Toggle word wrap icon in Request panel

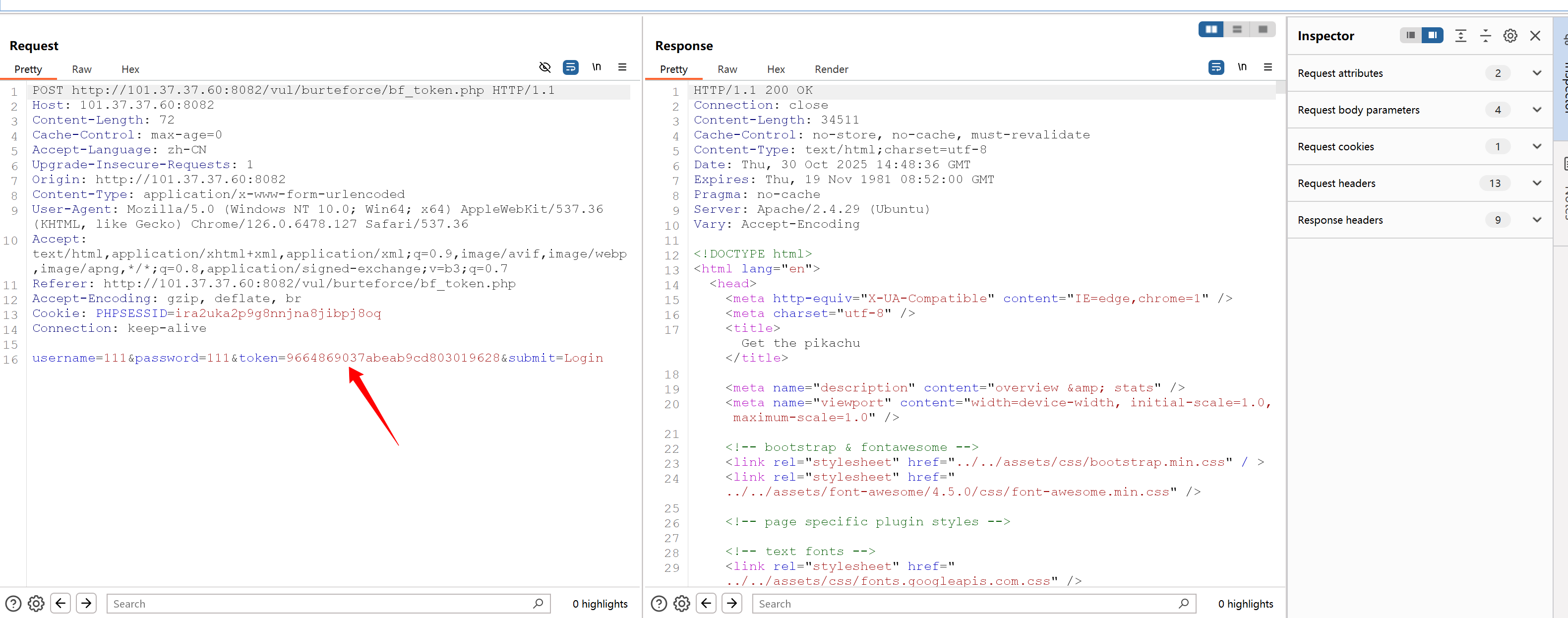(570, 67)
